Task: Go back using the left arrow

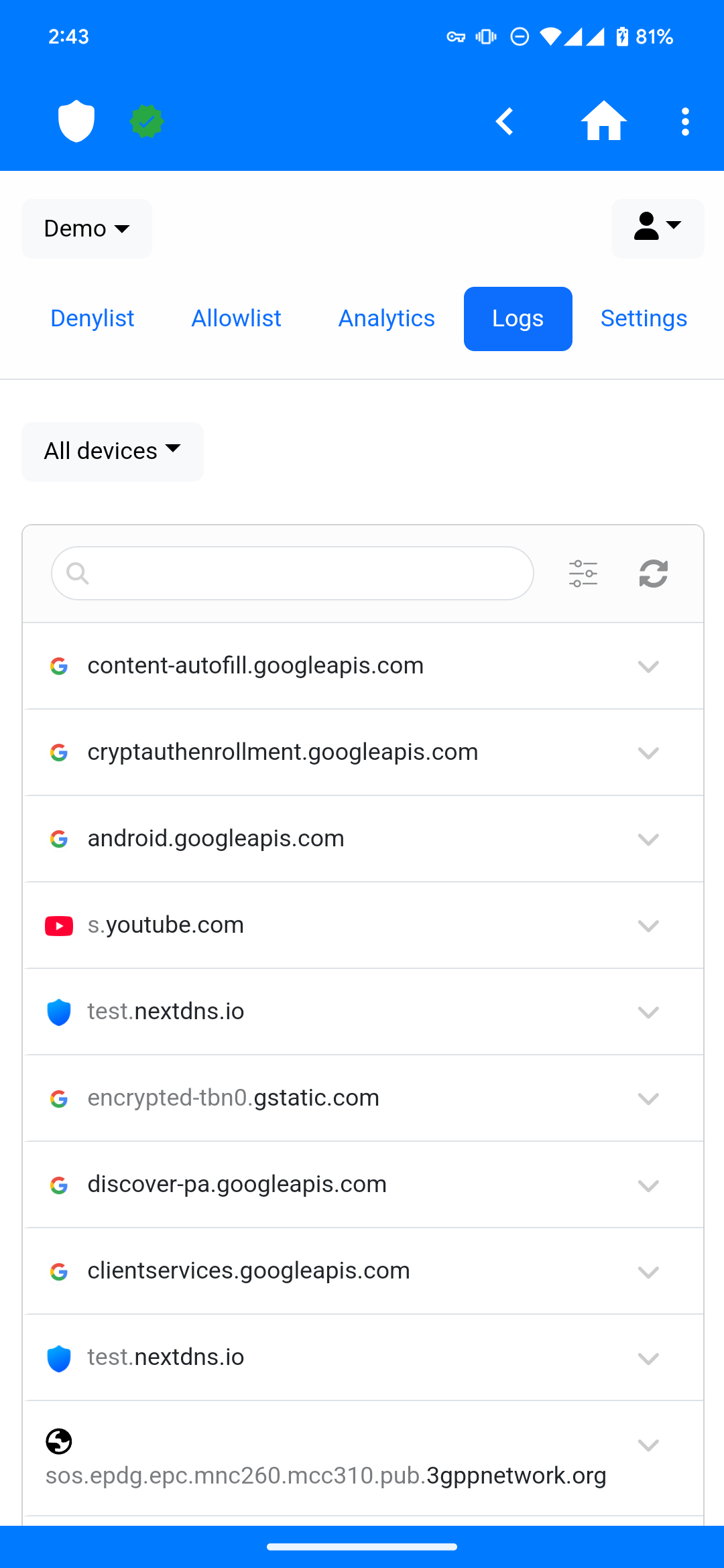Action: point(505,121)
